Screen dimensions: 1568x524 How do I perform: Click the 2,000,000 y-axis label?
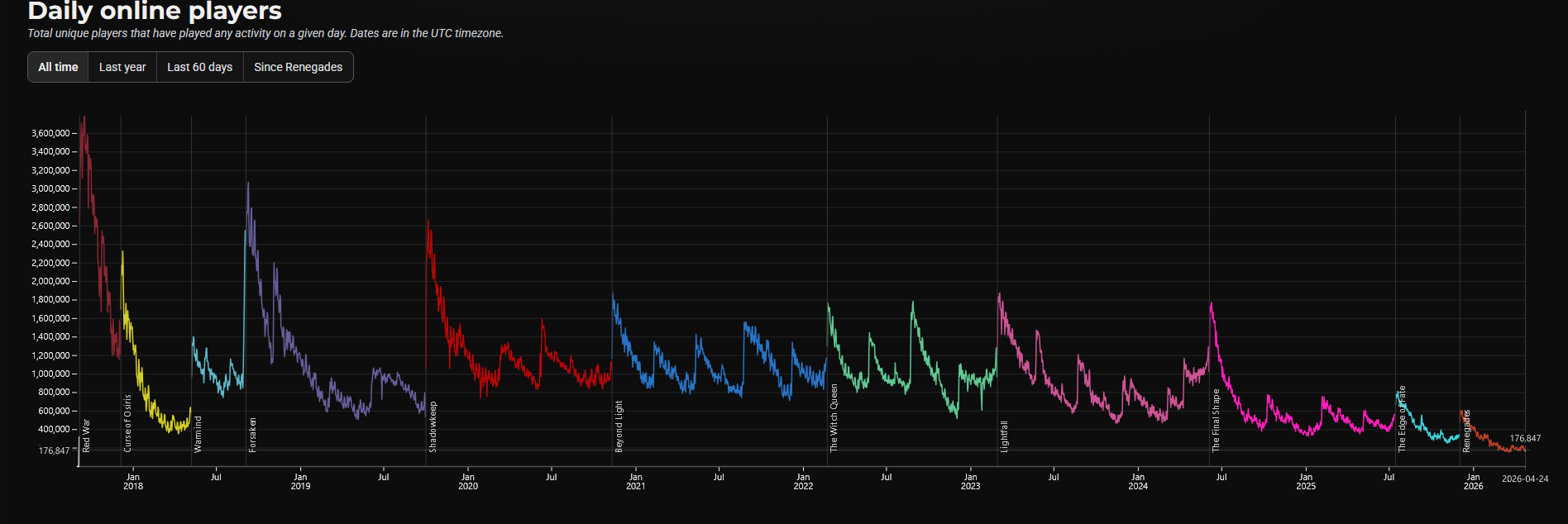(x=50, y=281)
